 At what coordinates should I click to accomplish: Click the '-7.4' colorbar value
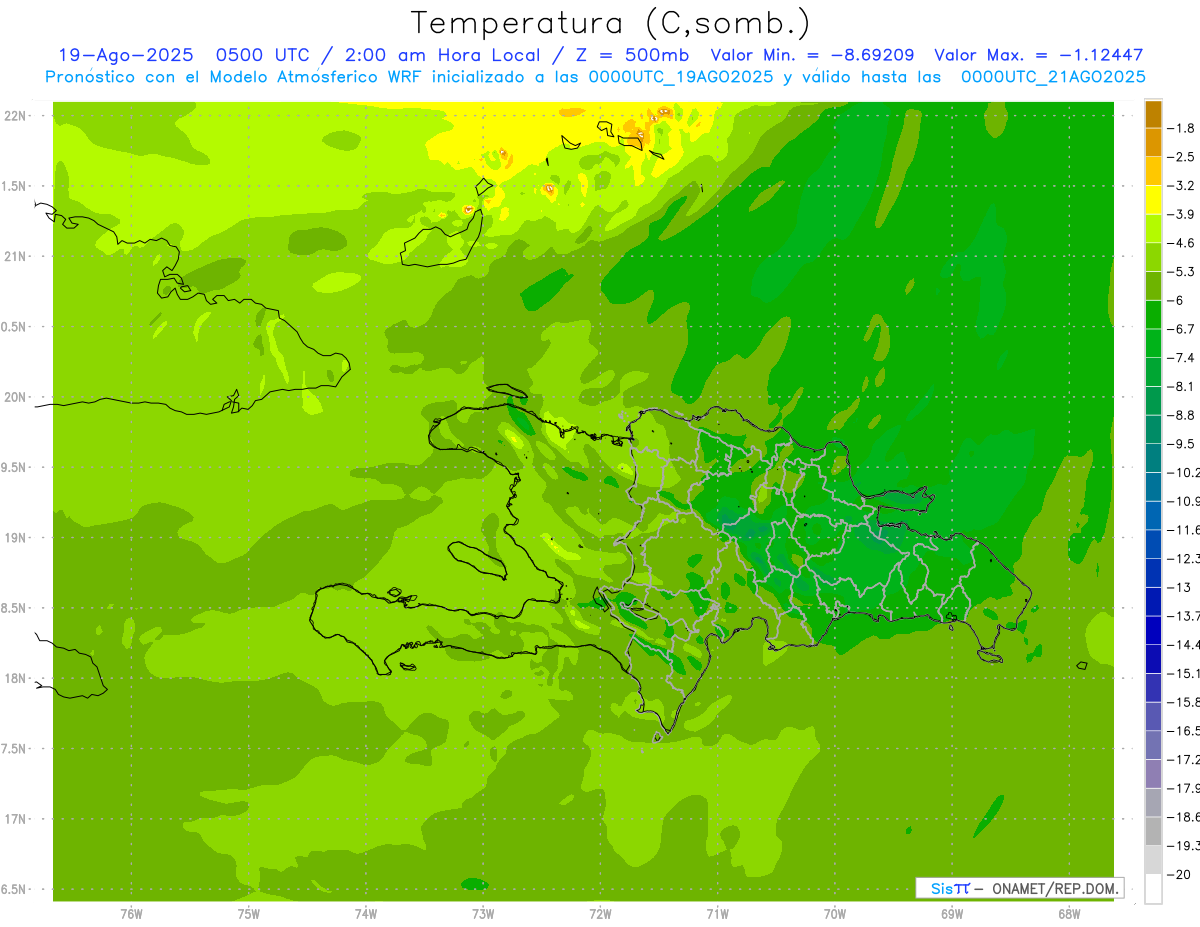tap(1181, 358)
